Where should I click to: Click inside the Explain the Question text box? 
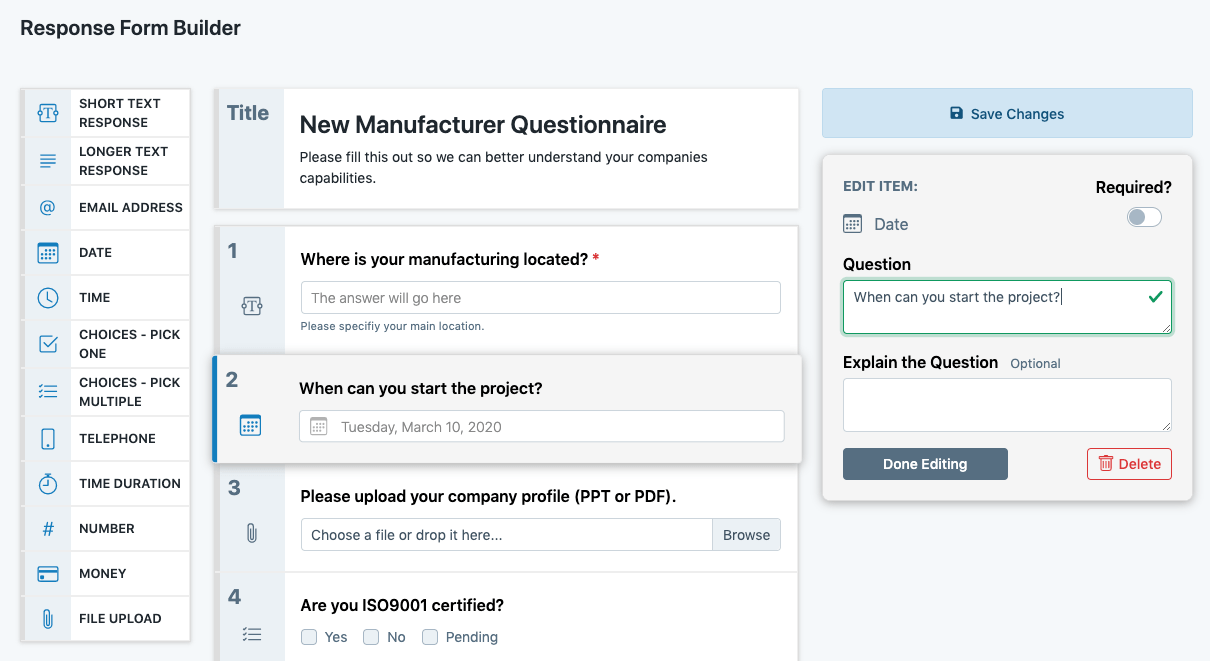point(1006,405)
